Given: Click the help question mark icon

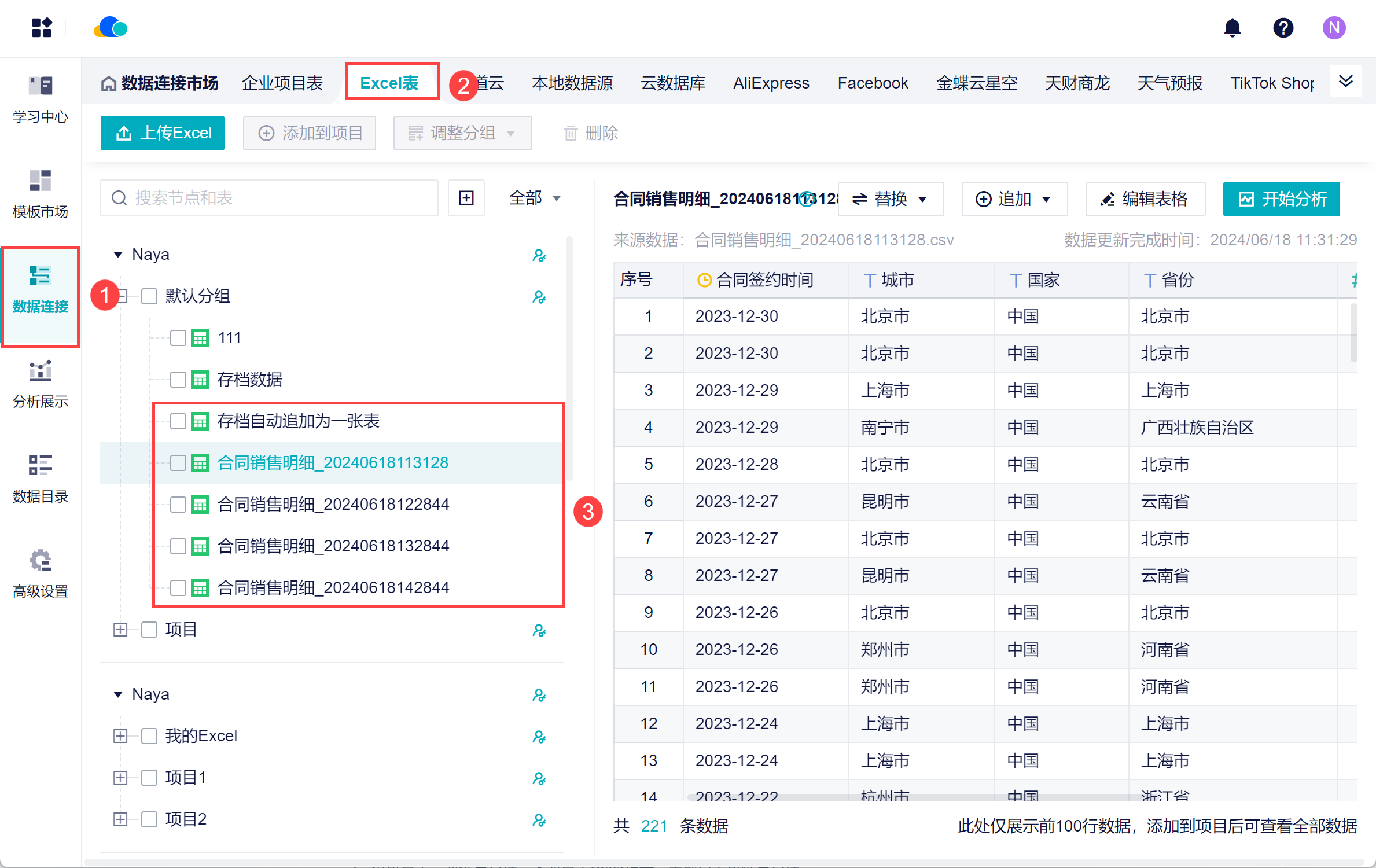Looking at the screenshot, I should pyautogui.click(x=1282, y=27).
